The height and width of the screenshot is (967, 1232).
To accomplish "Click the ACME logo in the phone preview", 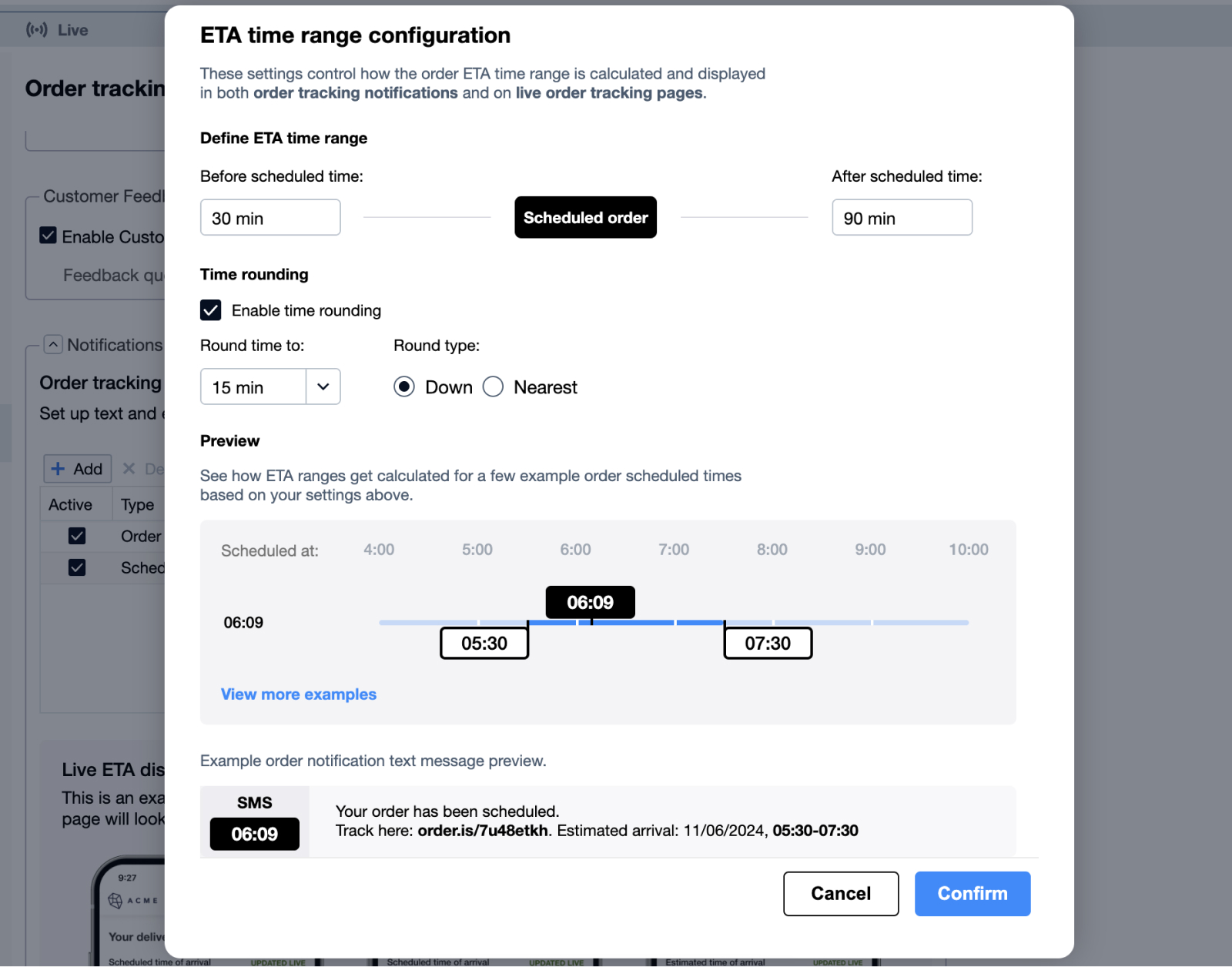I will click(114, 899).
